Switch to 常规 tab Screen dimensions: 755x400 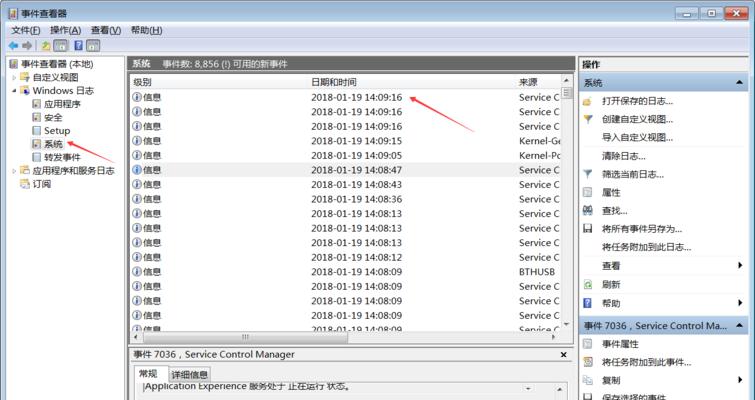pyautogui.click(x=148, y=374)
